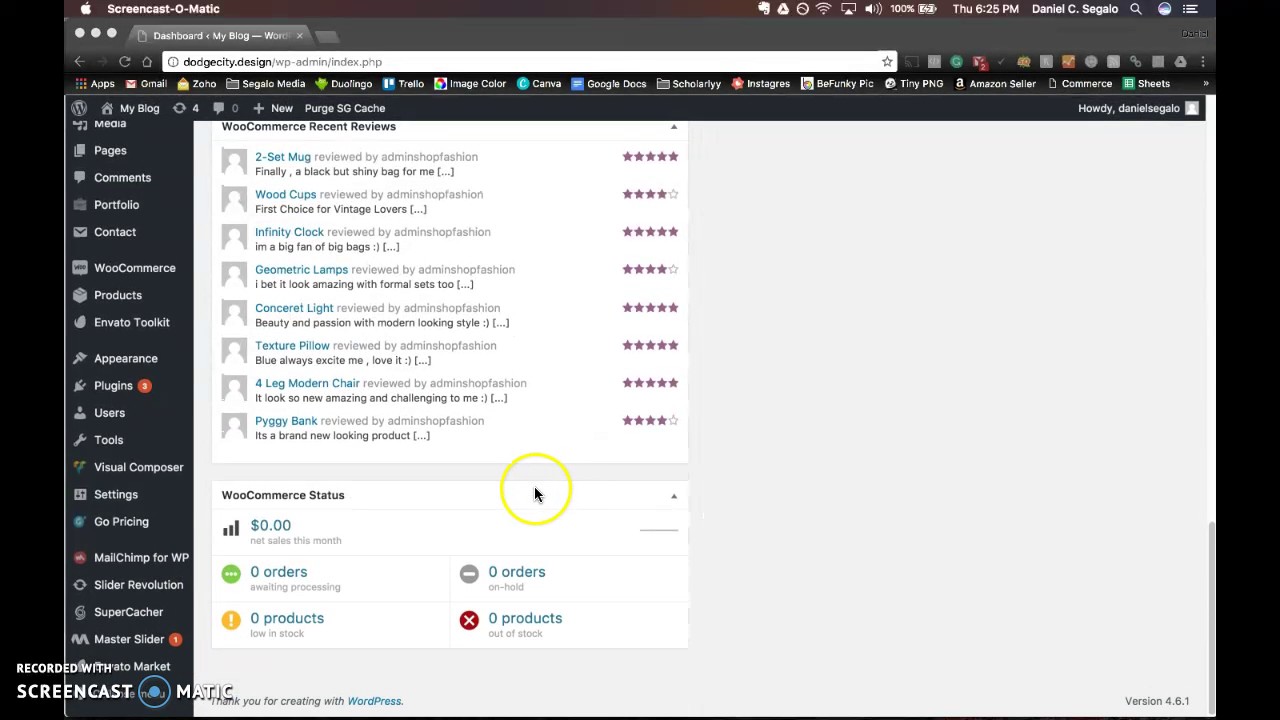Viewport: 1280px width, 720px height.
Task: Open the Wood Cups review link
Action: pyautogui.click(x=285, y=194)
